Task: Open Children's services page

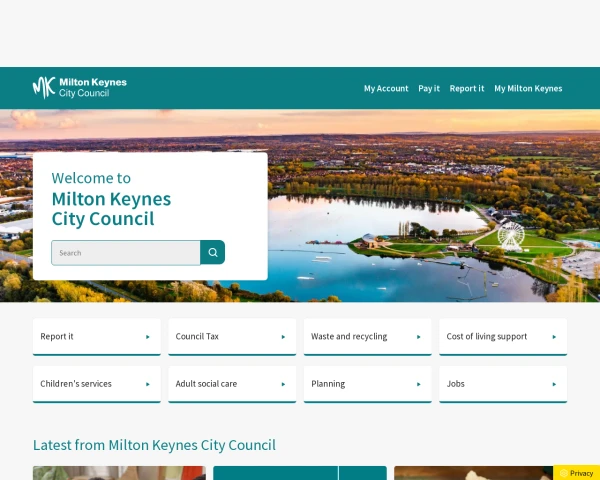Action: tap(97, 384)
